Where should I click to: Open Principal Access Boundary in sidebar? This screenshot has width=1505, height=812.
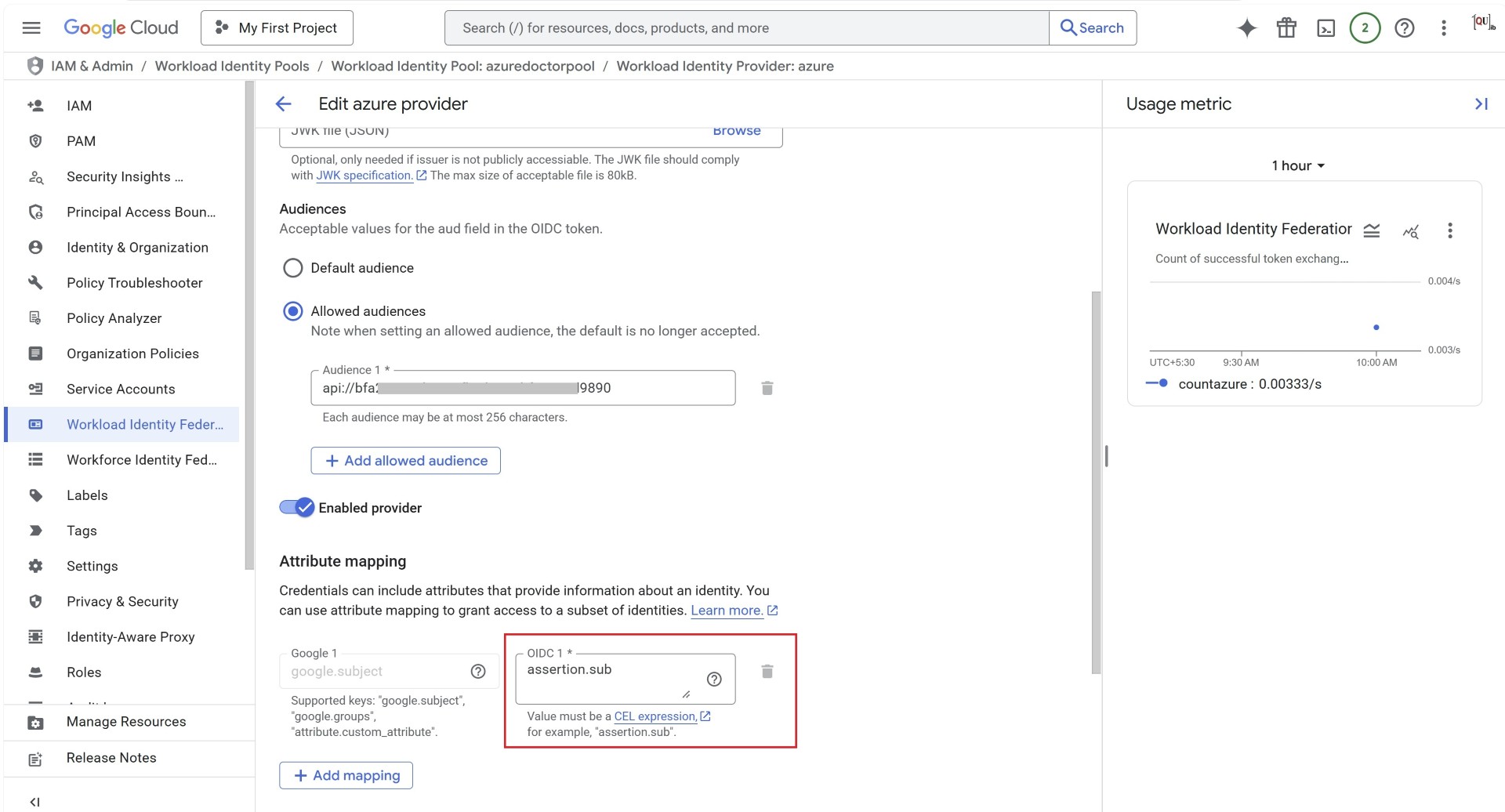tap(141, 212)
